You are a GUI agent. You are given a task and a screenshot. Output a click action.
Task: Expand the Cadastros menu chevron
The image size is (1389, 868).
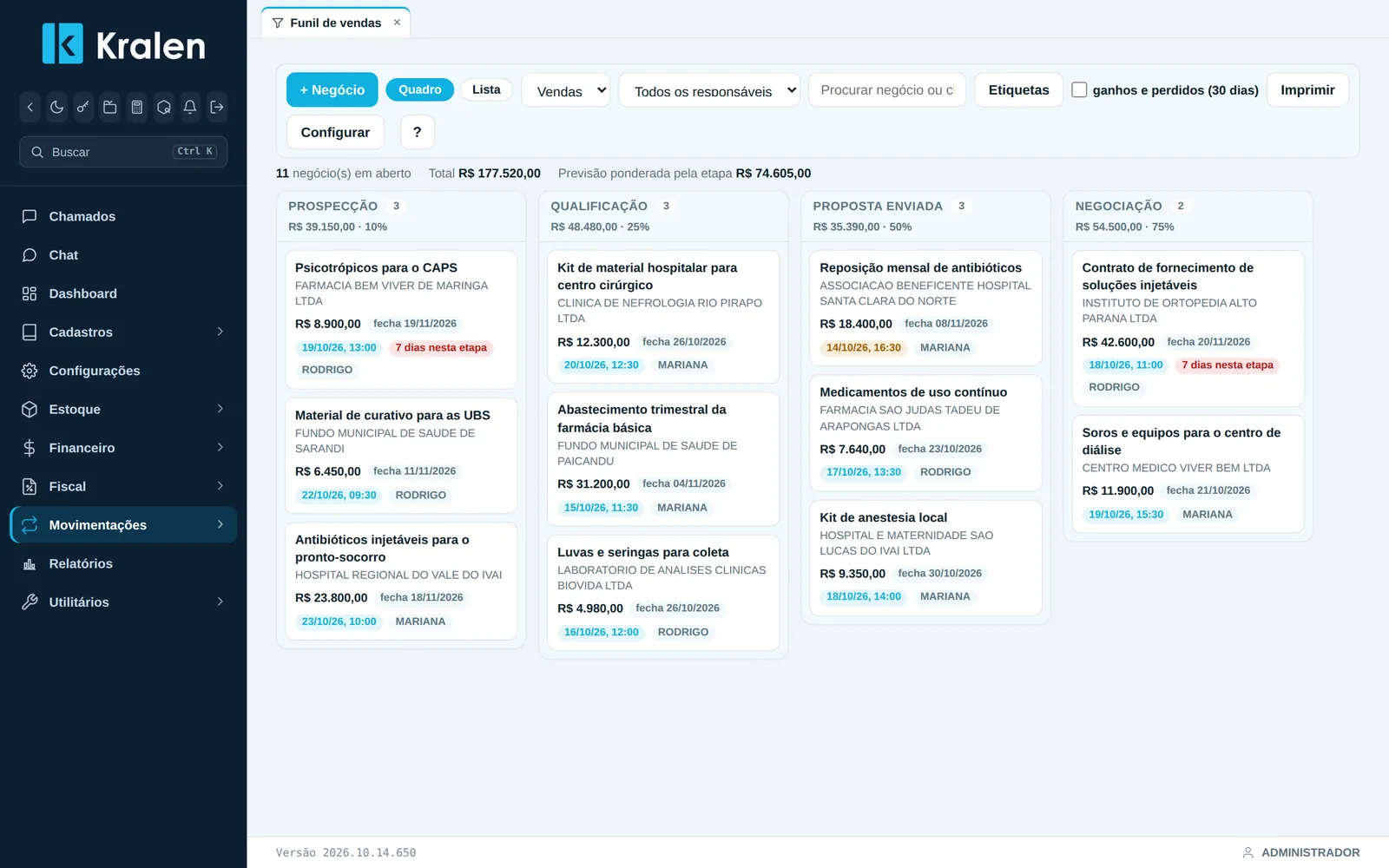tap(221, 332)
